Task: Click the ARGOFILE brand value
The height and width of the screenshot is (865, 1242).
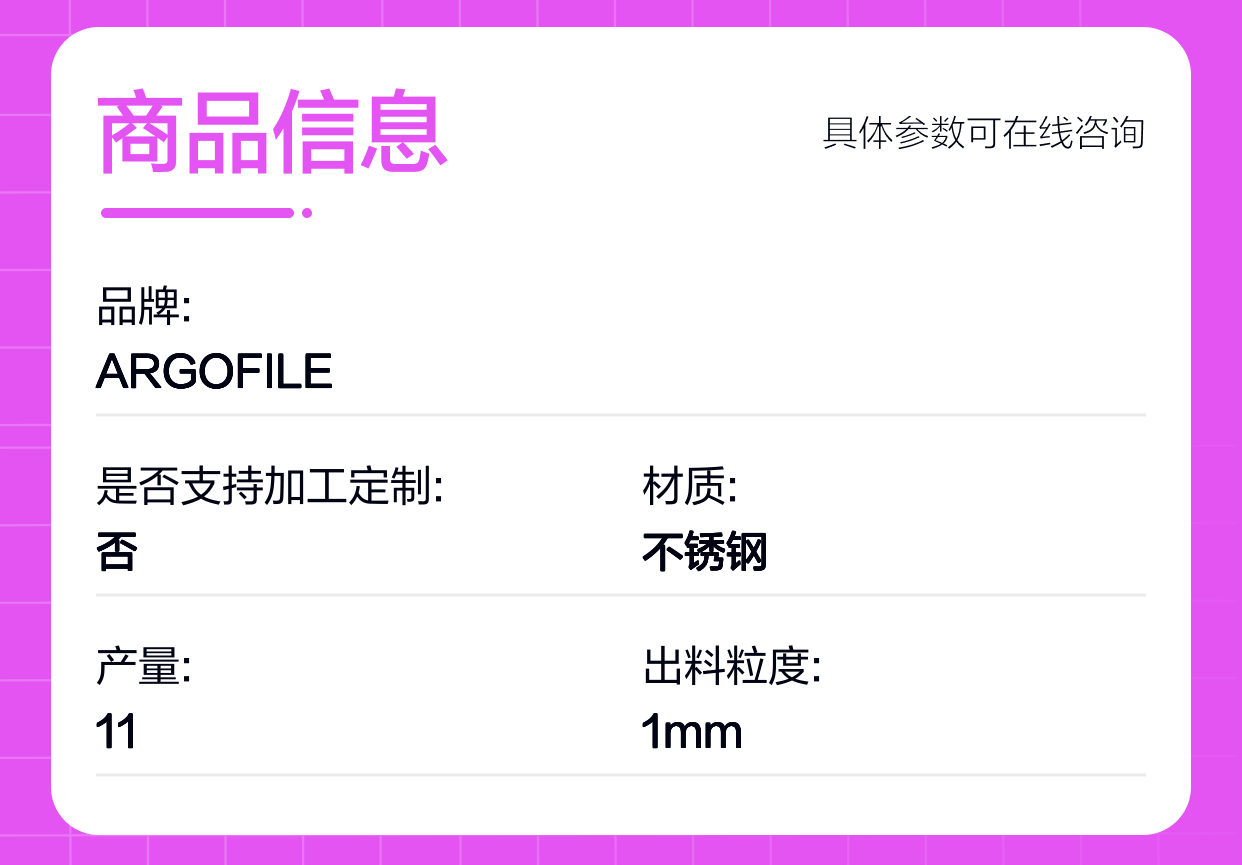Action: click(214, 372)
